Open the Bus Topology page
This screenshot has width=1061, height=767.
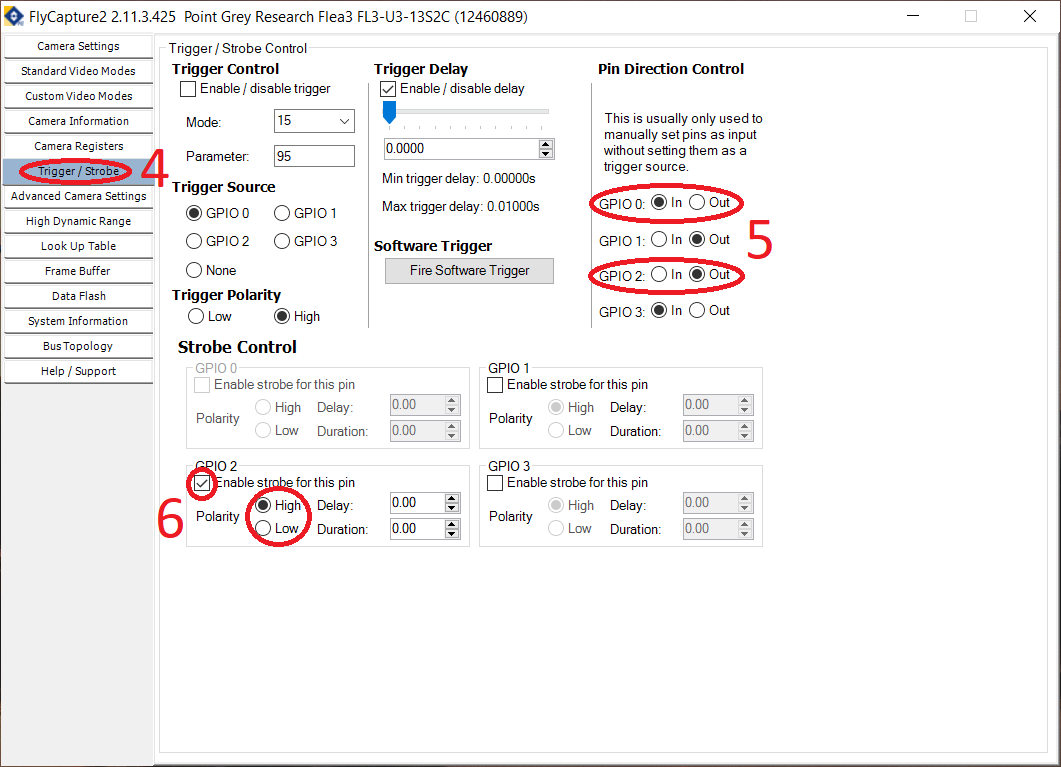coord(78,346)
